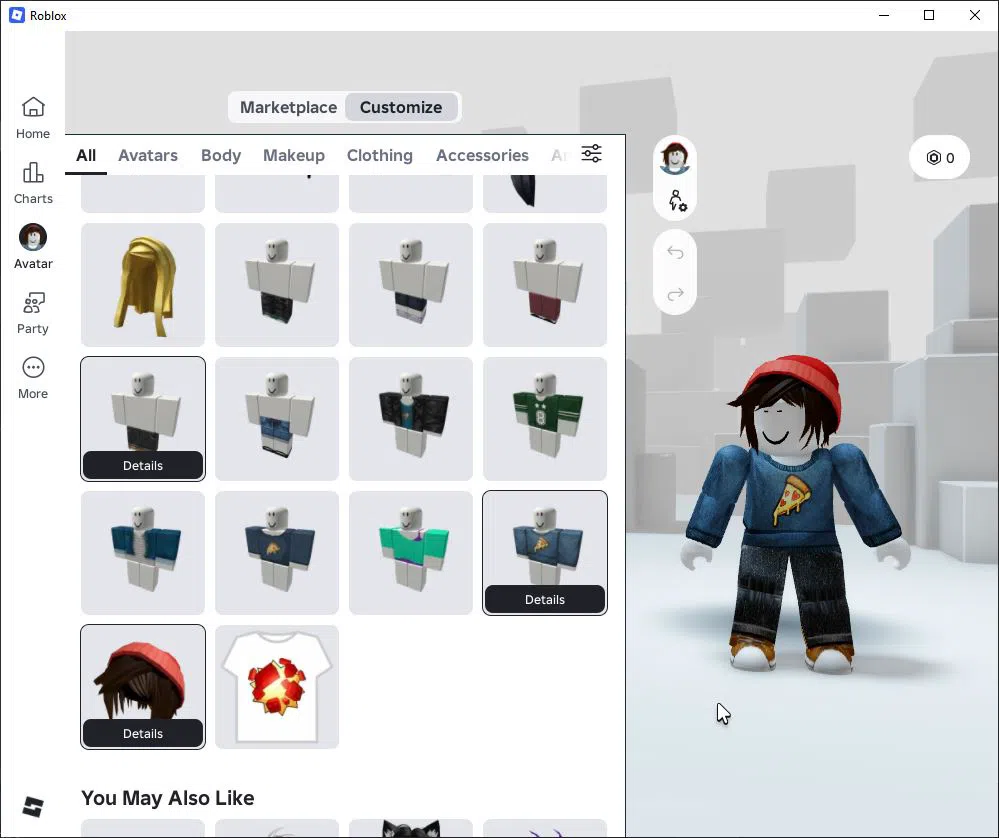This screenshot has height=838, width=999.
Task: Switch to the Makeup tab
Action: point(294,155)
